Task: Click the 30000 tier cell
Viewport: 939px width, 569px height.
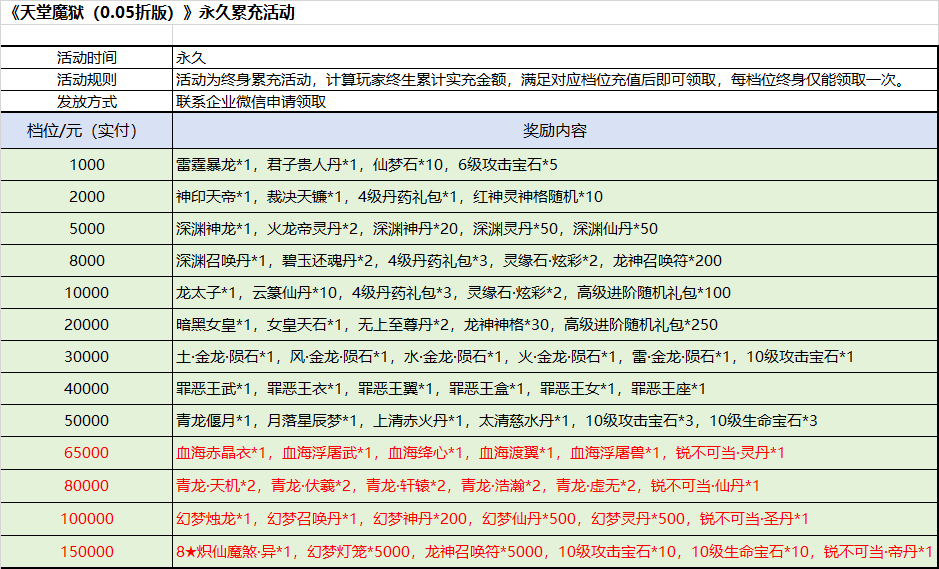Action: pyautogui.click(x=86, y=356)
